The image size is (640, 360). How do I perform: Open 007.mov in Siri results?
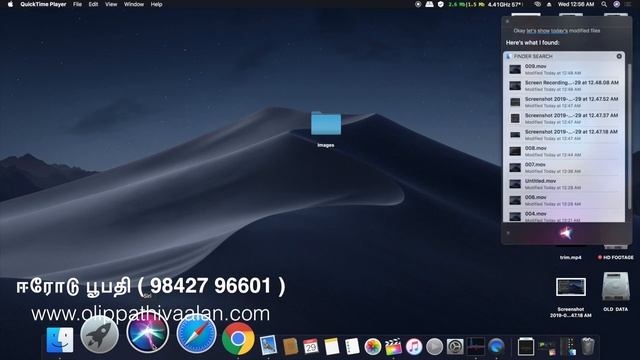(564, 167)
